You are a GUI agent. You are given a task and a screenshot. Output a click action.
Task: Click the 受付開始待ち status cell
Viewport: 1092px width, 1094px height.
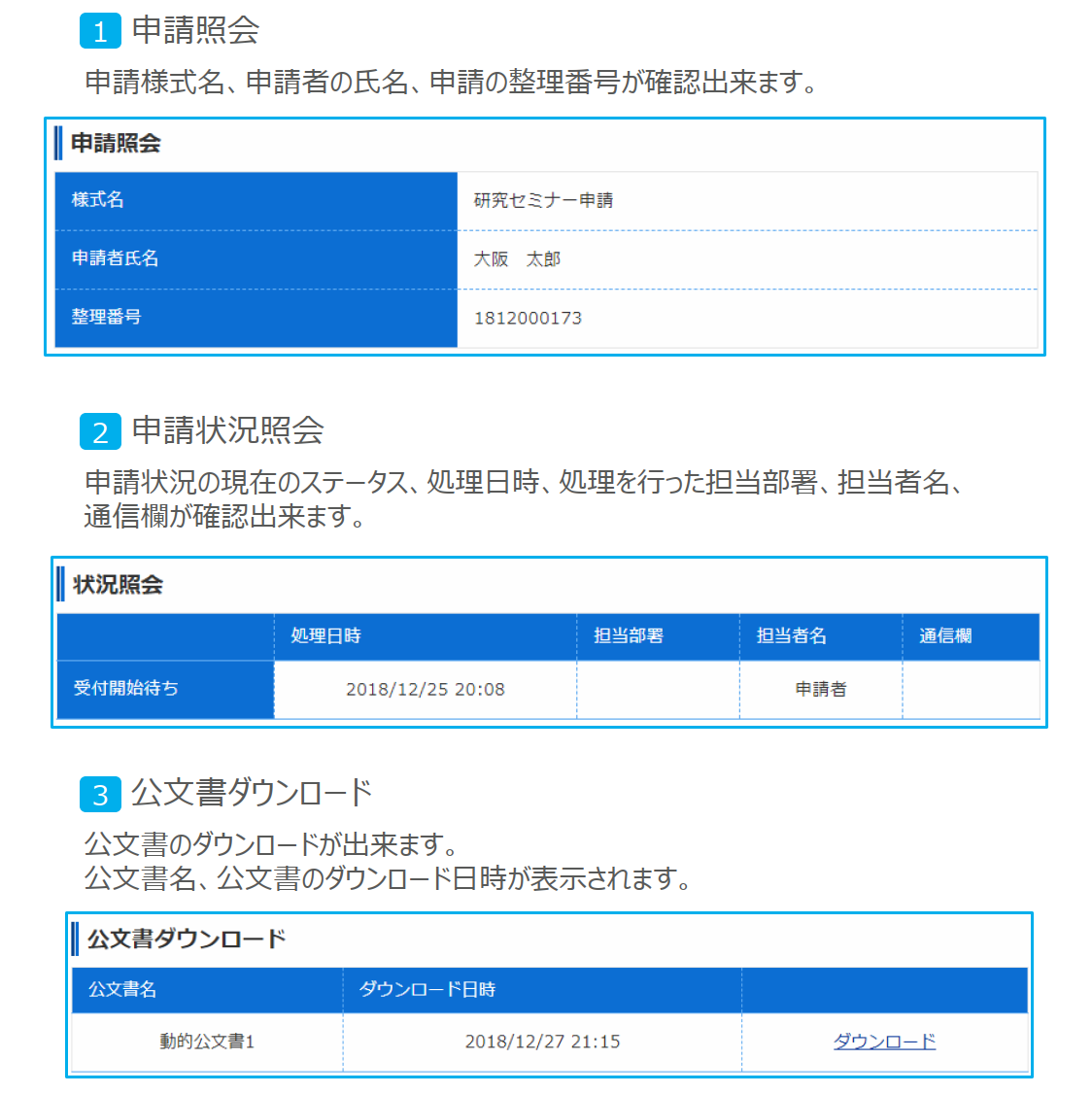(x=165, y=689)
